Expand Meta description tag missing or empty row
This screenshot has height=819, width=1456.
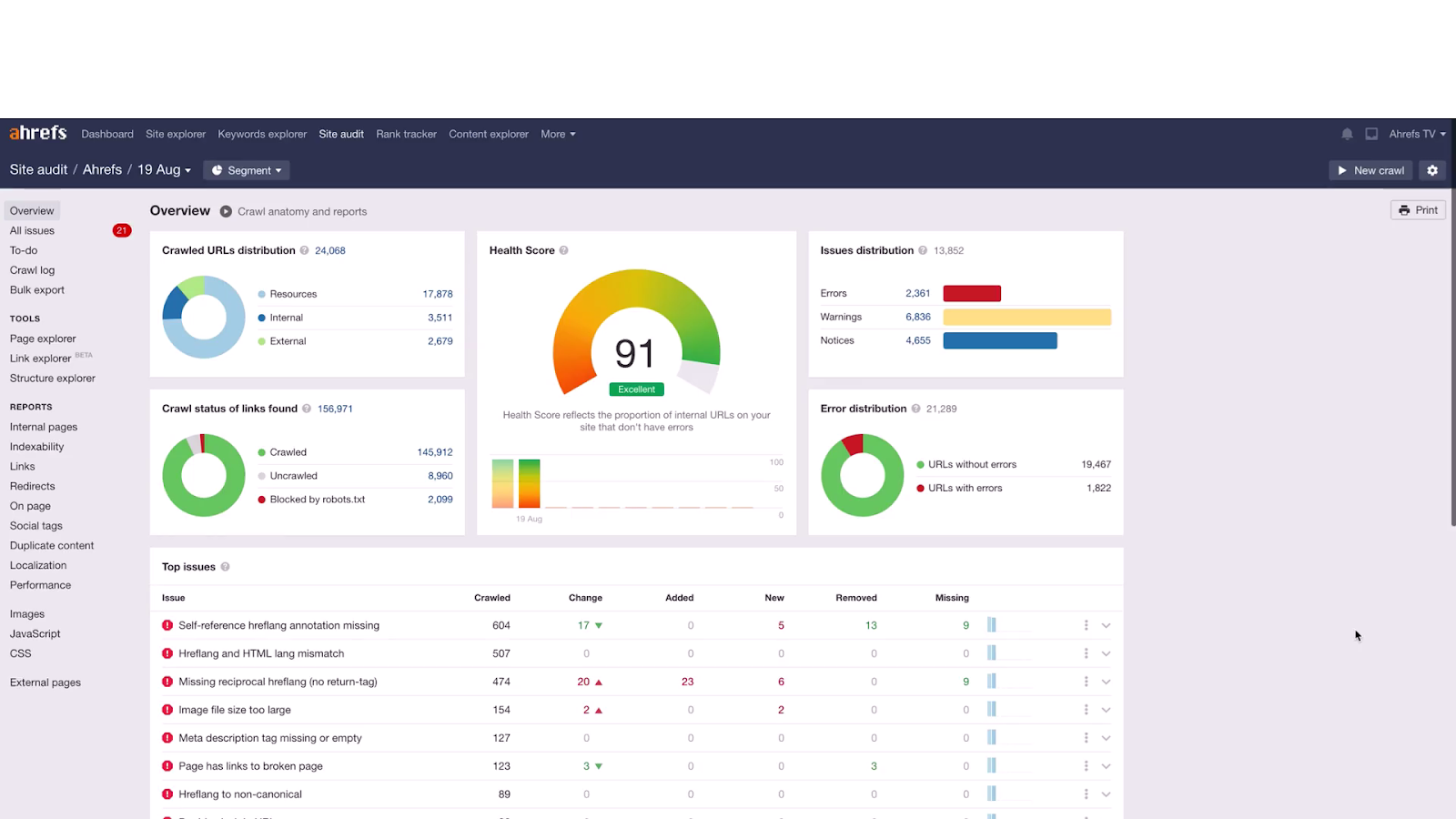coord(1107,738)
